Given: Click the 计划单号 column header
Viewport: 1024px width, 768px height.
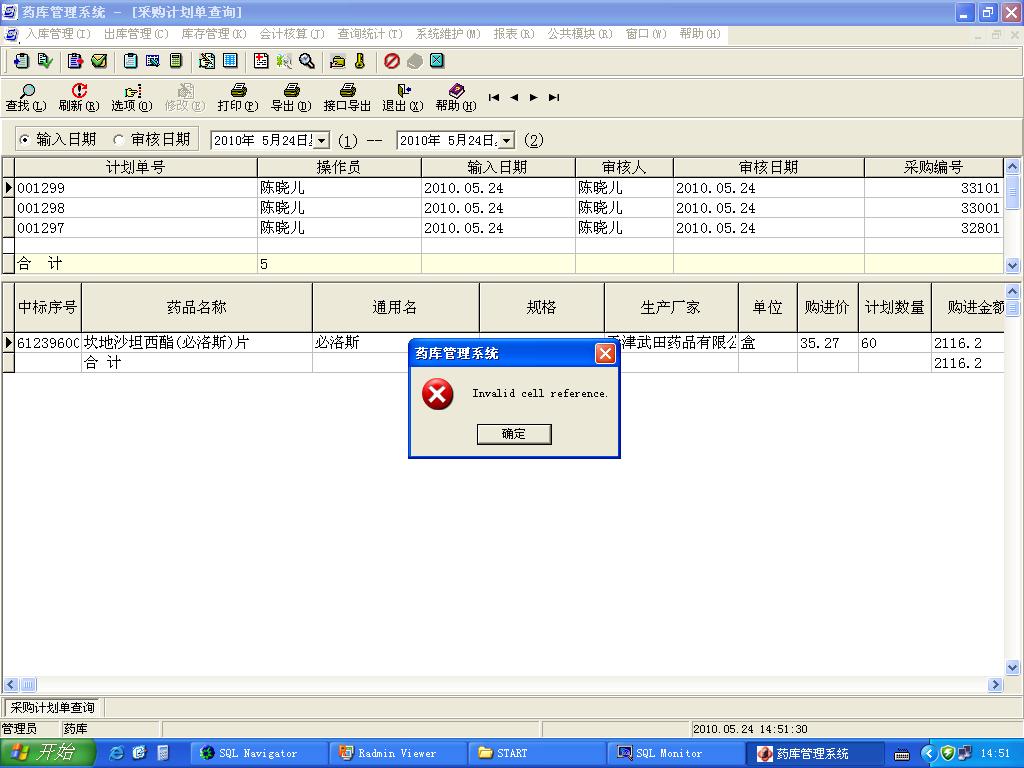Looking at the screenshot, I should point(136,167).
